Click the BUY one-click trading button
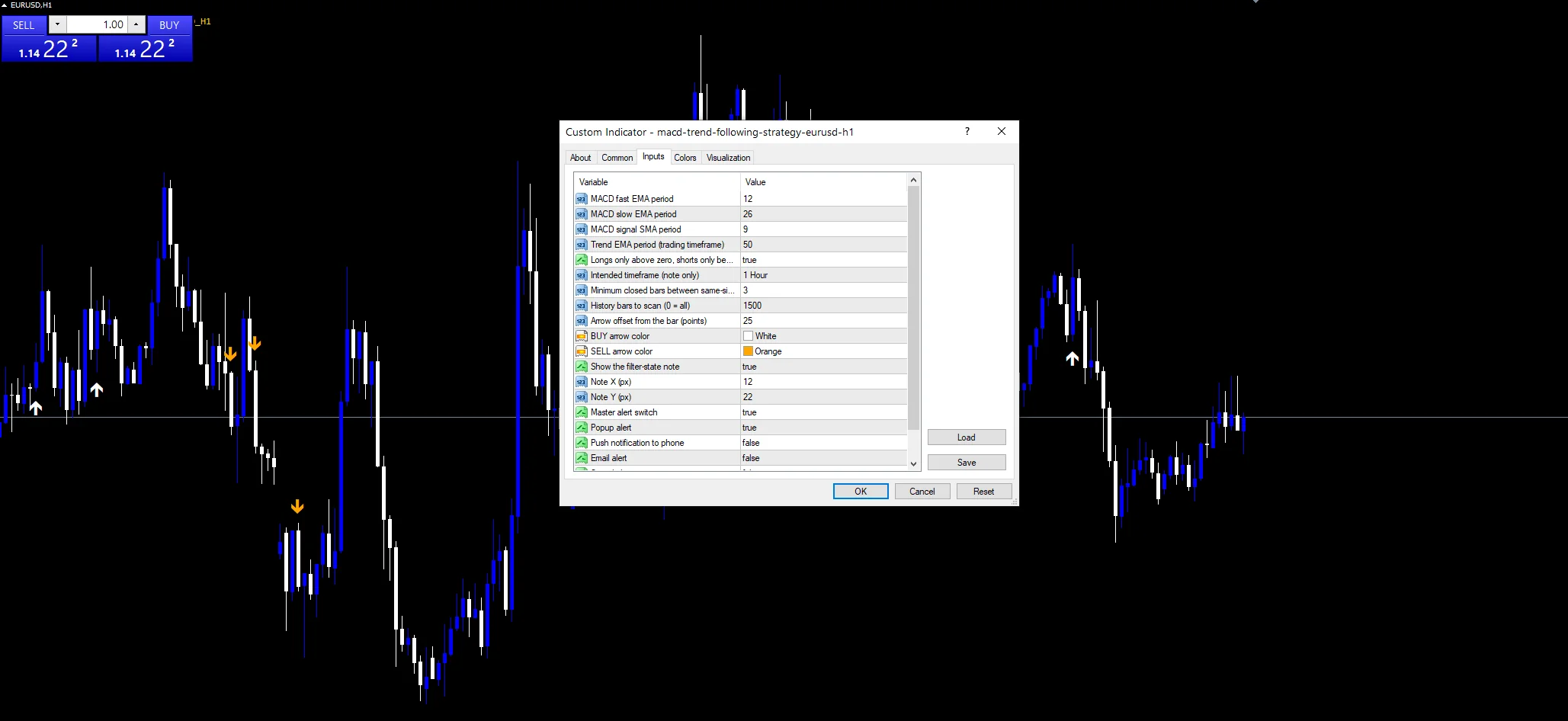Viewport: 1568px width, 721px height. coord(169,25)
